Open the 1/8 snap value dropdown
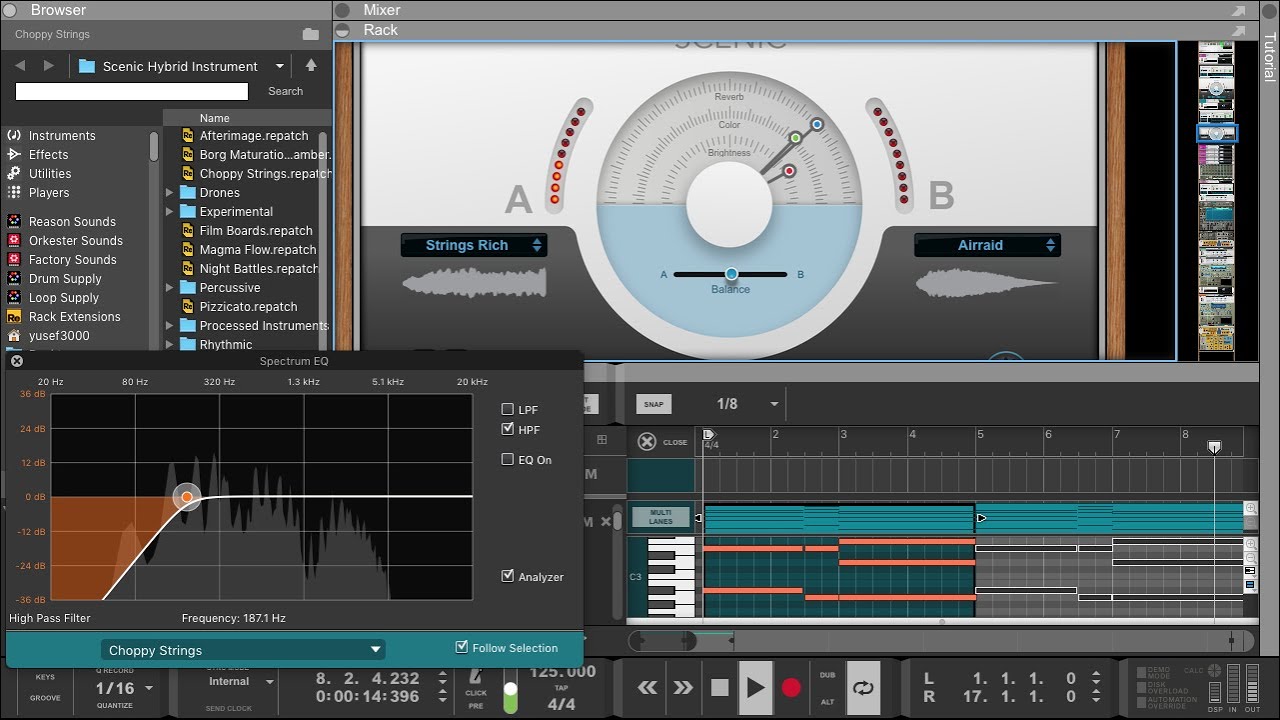Screen dimensions: 1280x720 [x=773, y=405]
